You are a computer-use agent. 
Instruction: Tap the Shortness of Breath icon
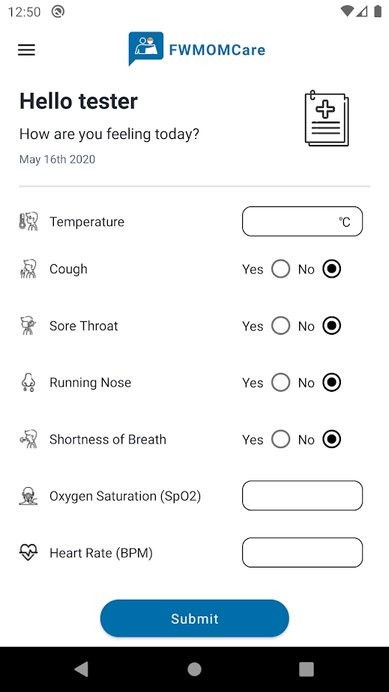pos(29,440)
